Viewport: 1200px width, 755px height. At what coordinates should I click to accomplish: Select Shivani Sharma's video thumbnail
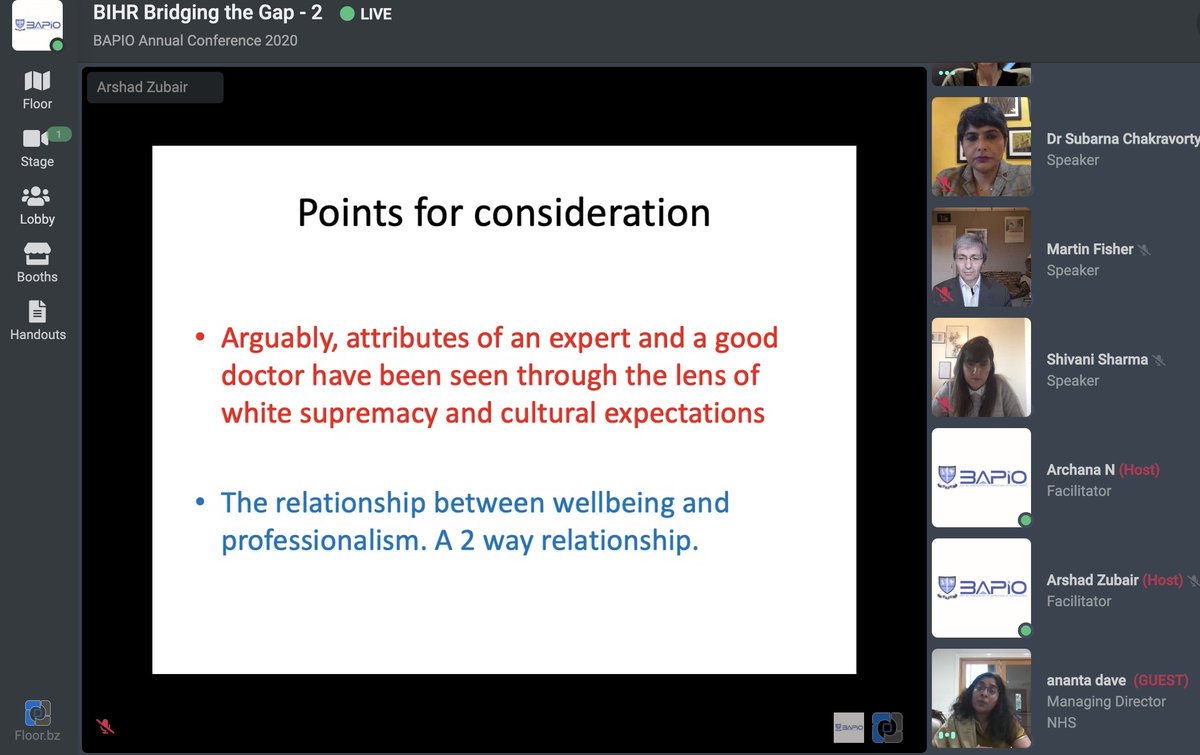(x=981, y=367)
